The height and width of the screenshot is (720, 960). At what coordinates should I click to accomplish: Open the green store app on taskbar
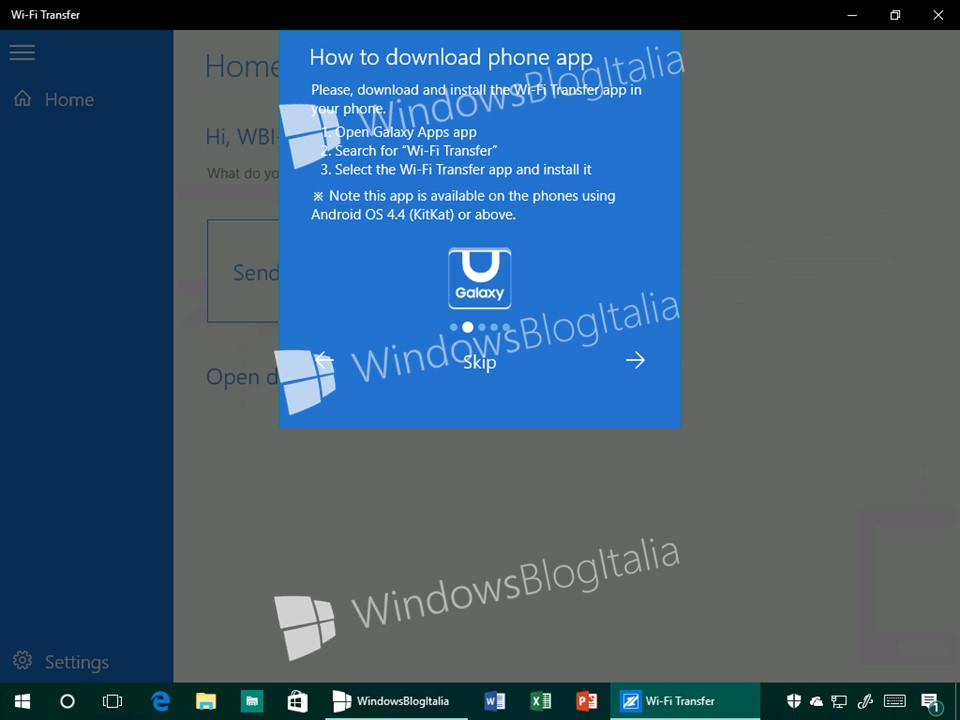click(252, 701)
